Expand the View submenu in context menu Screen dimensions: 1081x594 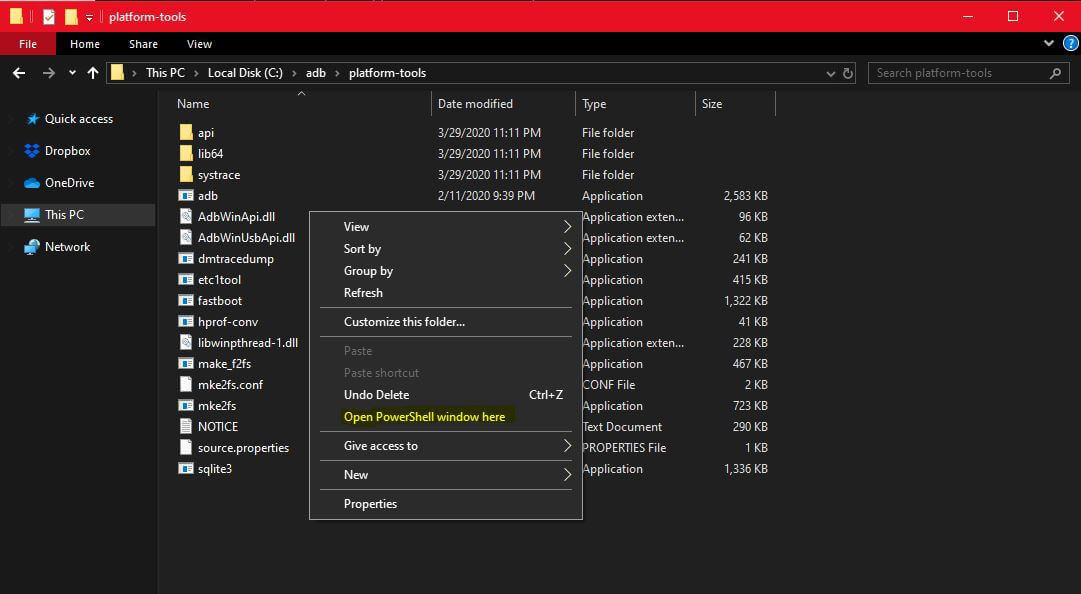567,227
